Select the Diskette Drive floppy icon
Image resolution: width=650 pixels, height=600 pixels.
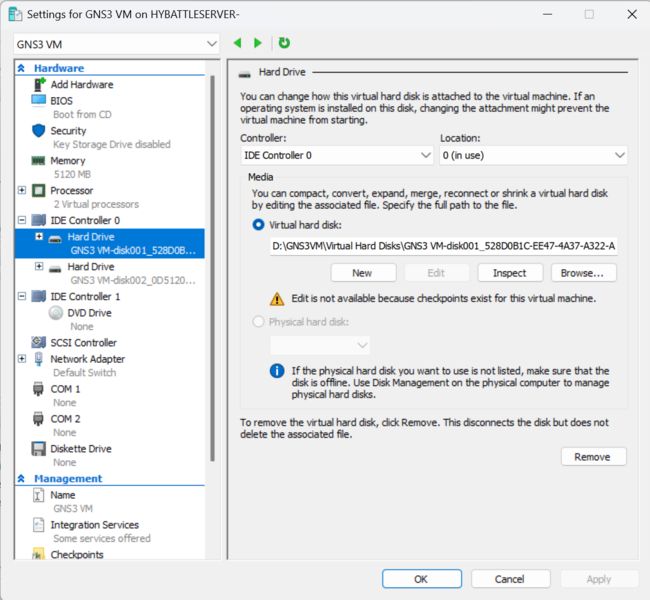point(39,449)
